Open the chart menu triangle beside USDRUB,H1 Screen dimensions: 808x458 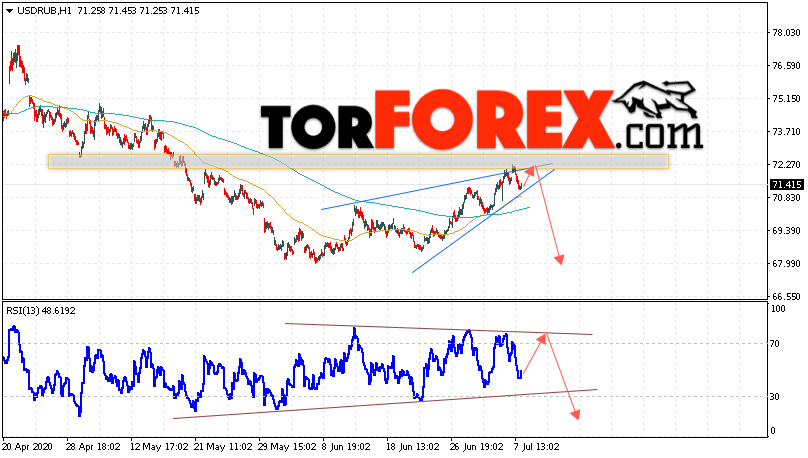click(x=9, y=11)
